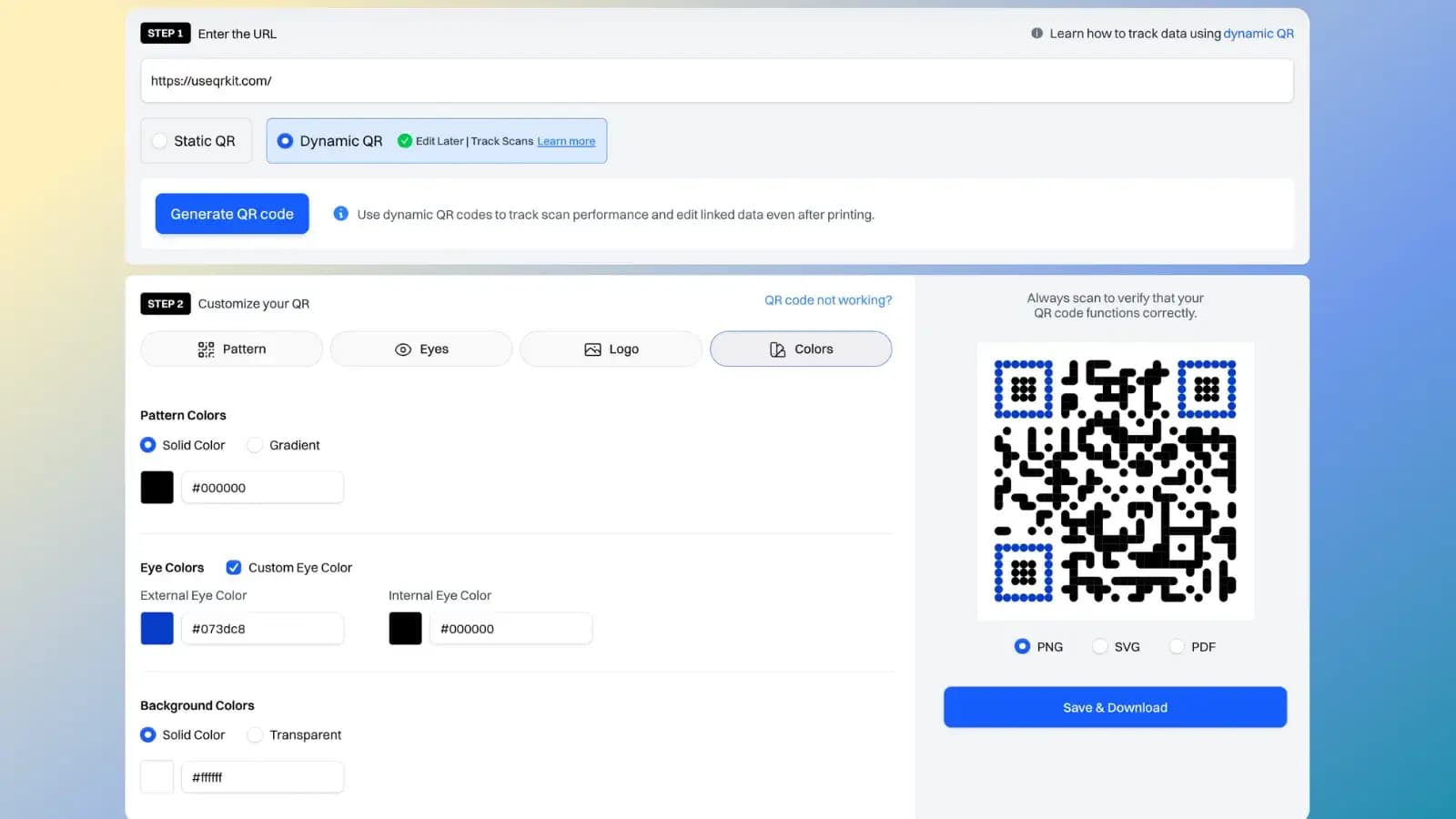Click Save & Download
Screen dimensions: 1456x819
pos(1115,707)
